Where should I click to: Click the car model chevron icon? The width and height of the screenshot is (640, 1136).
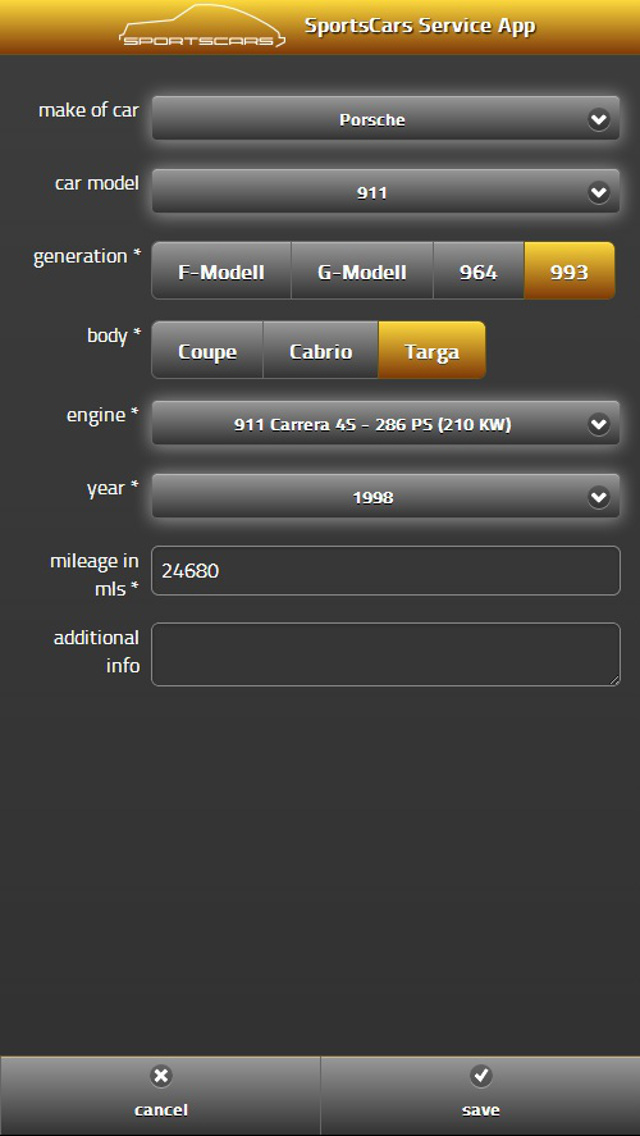[x=599, y=192]
